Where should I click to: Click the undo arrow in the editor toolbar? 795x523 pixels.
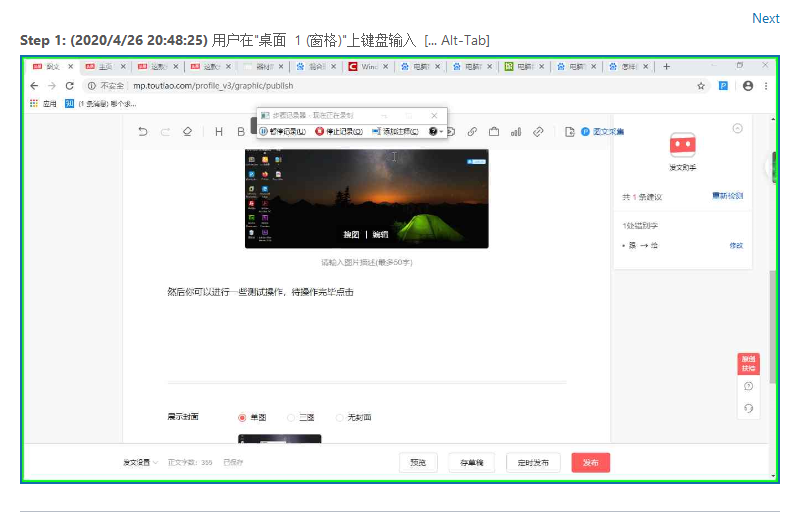pos(143,132)
